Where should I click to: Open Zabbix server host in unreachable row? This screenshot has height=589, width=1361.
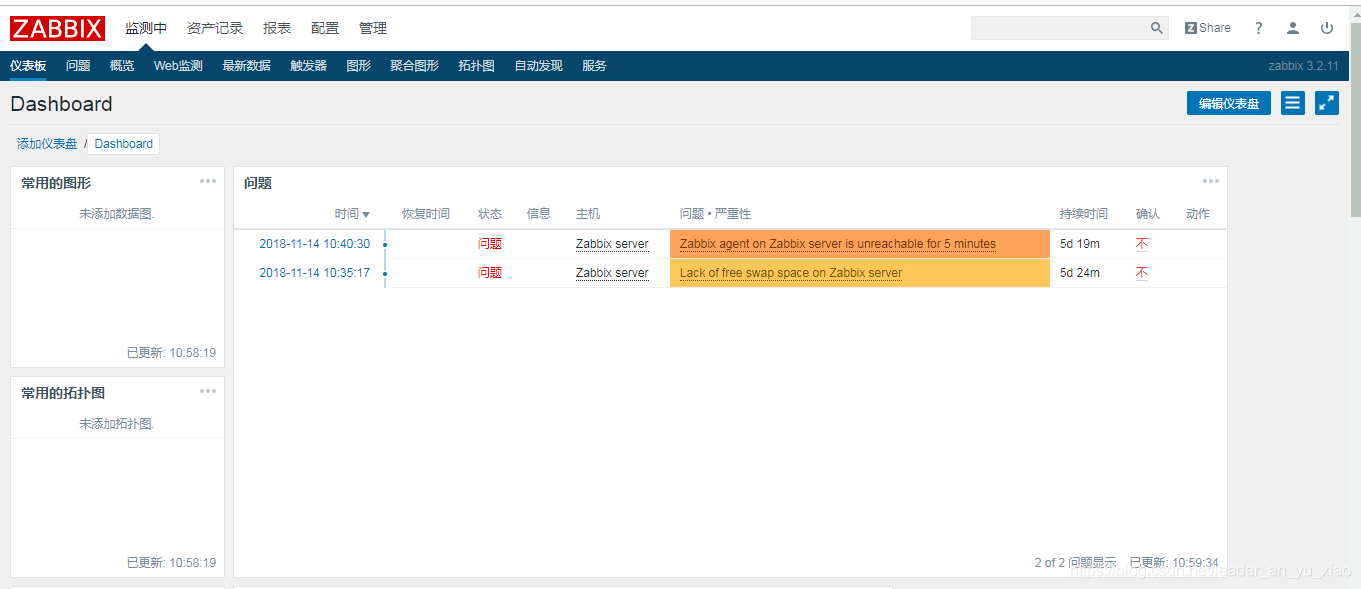pyautogui.click(x=612, y=244)
